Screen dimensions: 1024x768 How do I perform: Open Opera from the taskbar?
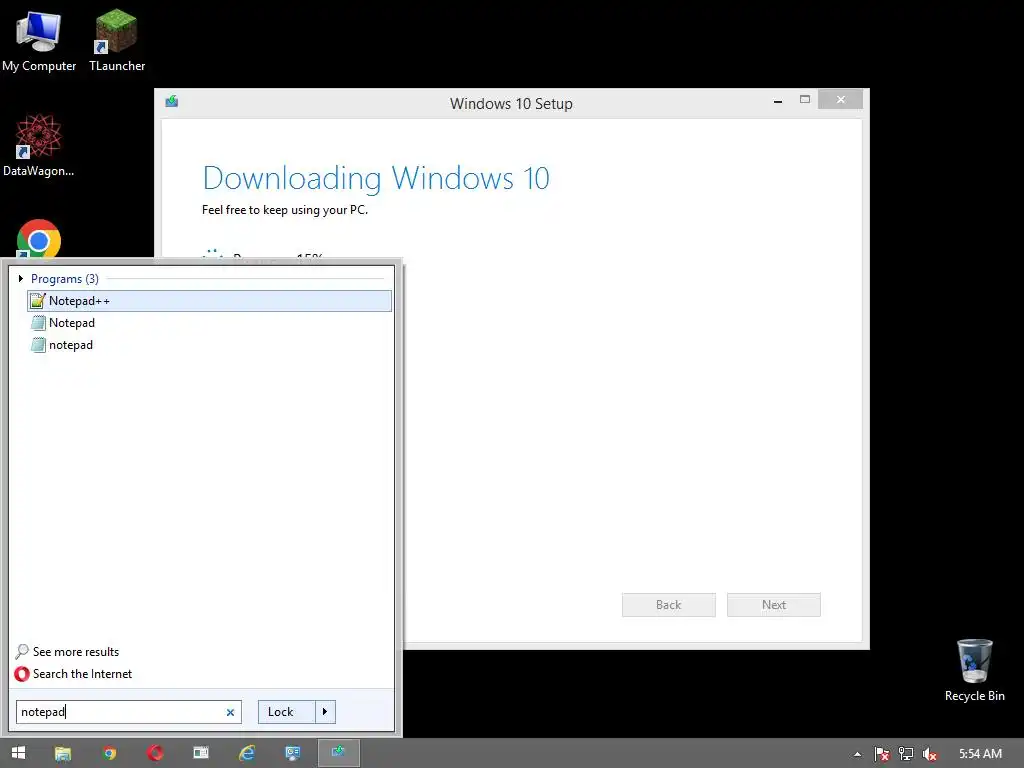coord(155,754)
